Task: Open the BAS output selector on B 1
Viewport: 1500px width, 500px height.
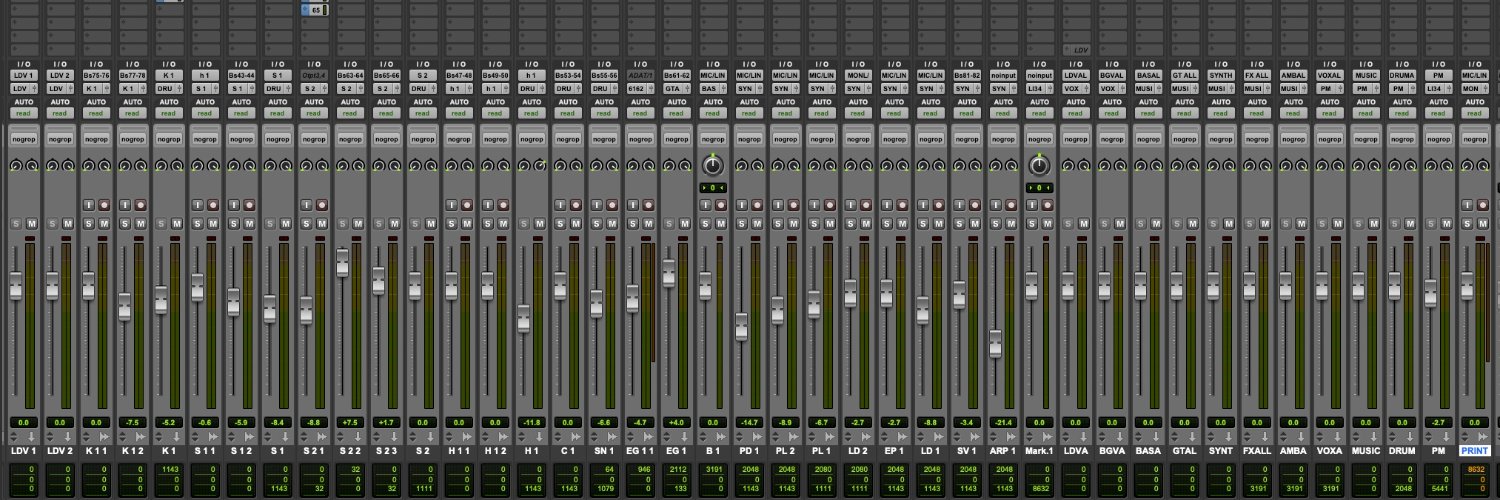Action: [x=712, y=89]
